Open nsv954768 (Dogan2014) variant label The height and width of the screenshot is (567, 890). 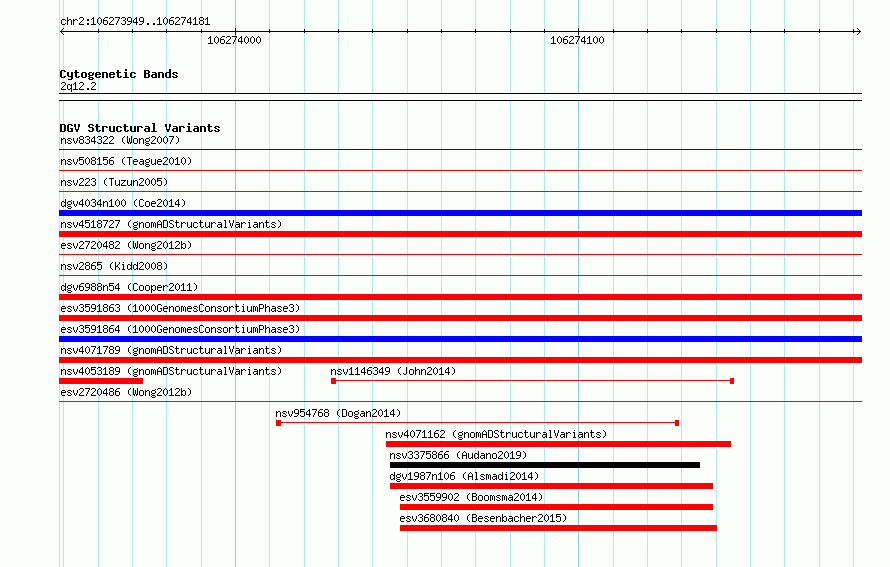coord(338,413)
